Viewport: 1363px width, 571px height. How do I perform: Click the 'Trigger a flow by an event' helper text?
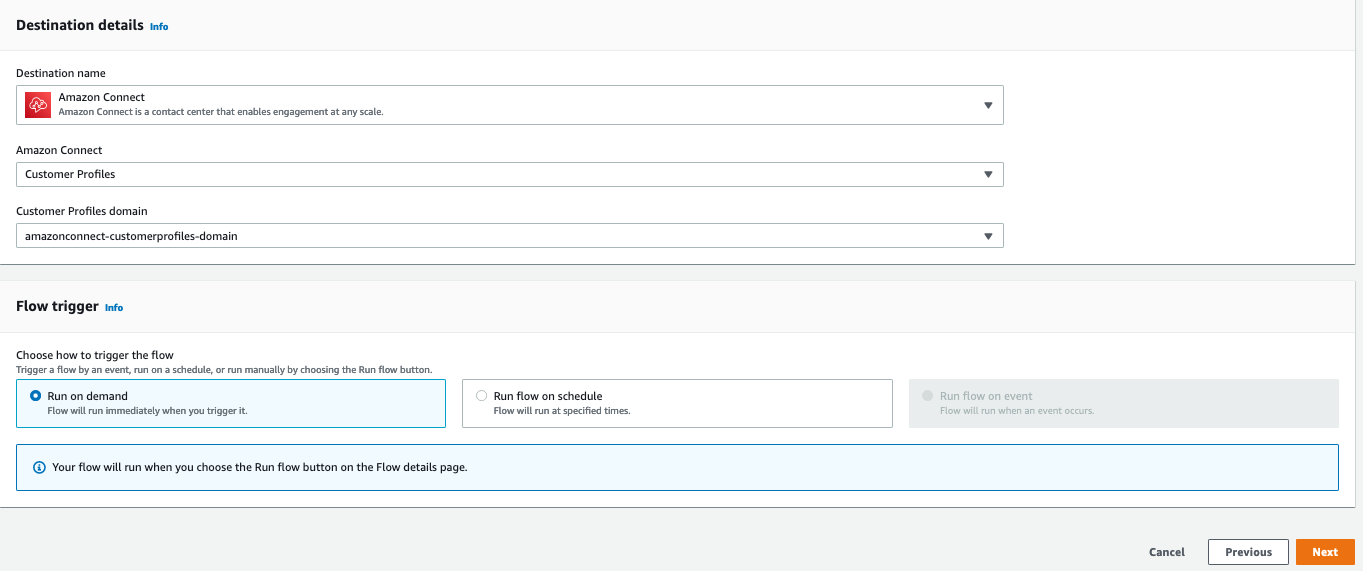point(224,370)
